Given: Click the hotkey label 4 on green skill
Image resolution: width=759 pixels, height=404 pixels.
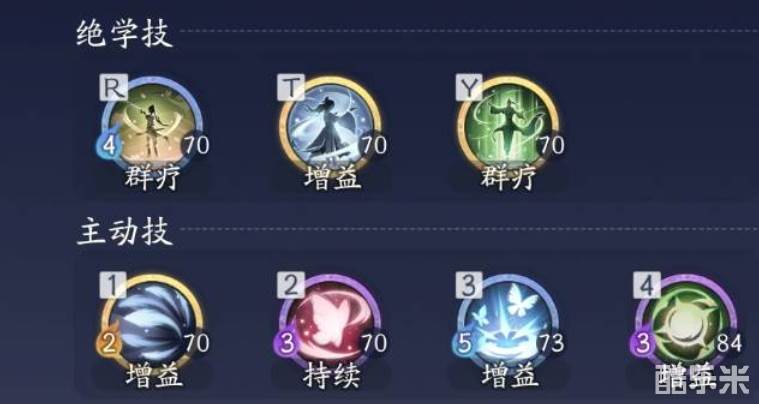Looking at the screenshot, I should [x=647, y=285].
